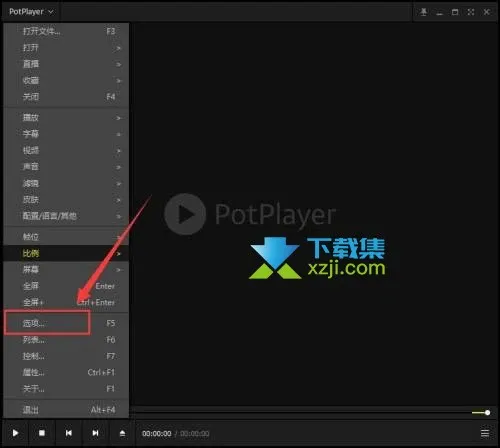This screenshot has height=448, width=500.
Task: Maximize the PotPlayer window
Action: click(455, 12)
